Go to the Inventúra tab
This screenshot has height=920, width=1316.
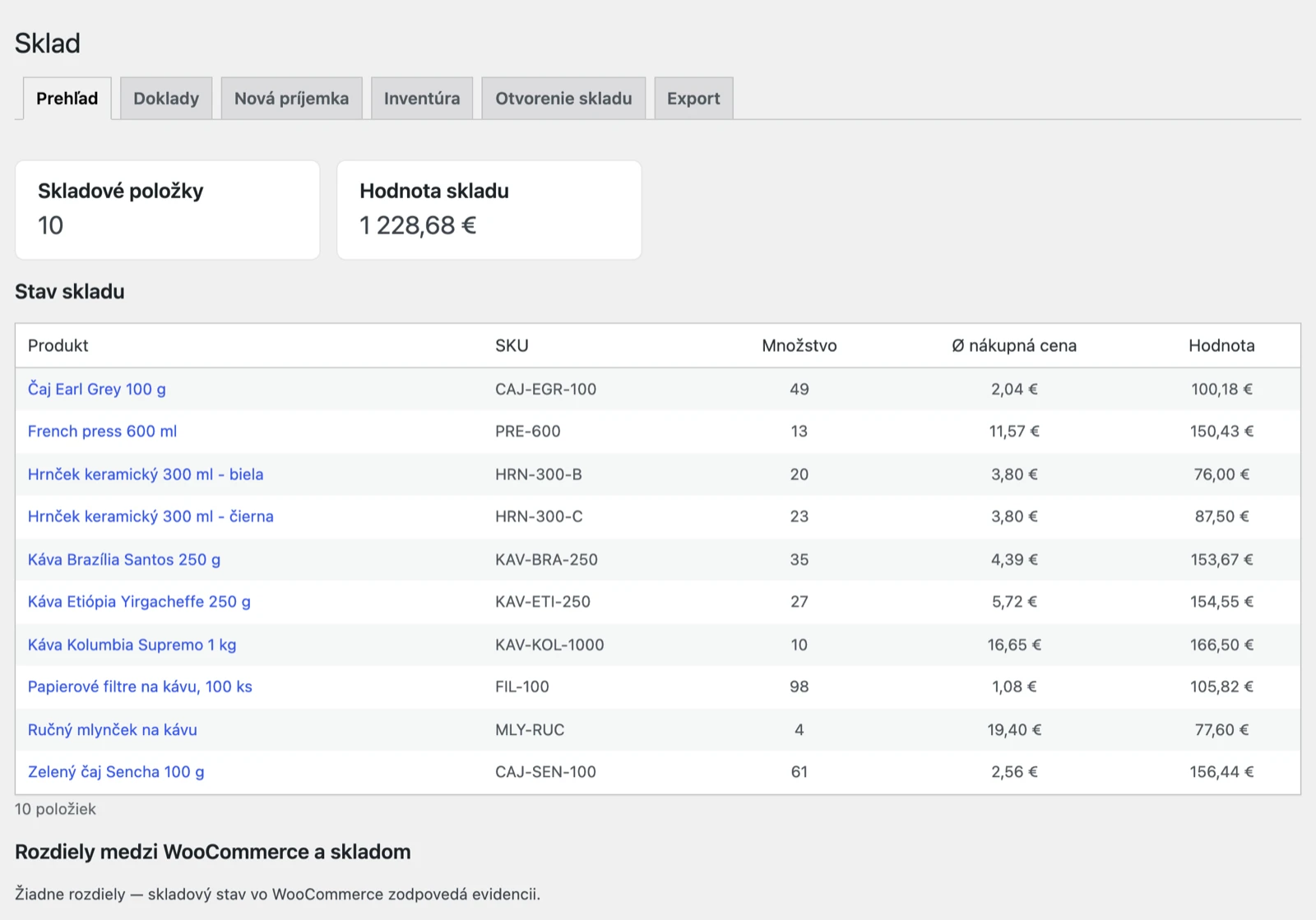[422, 99]
